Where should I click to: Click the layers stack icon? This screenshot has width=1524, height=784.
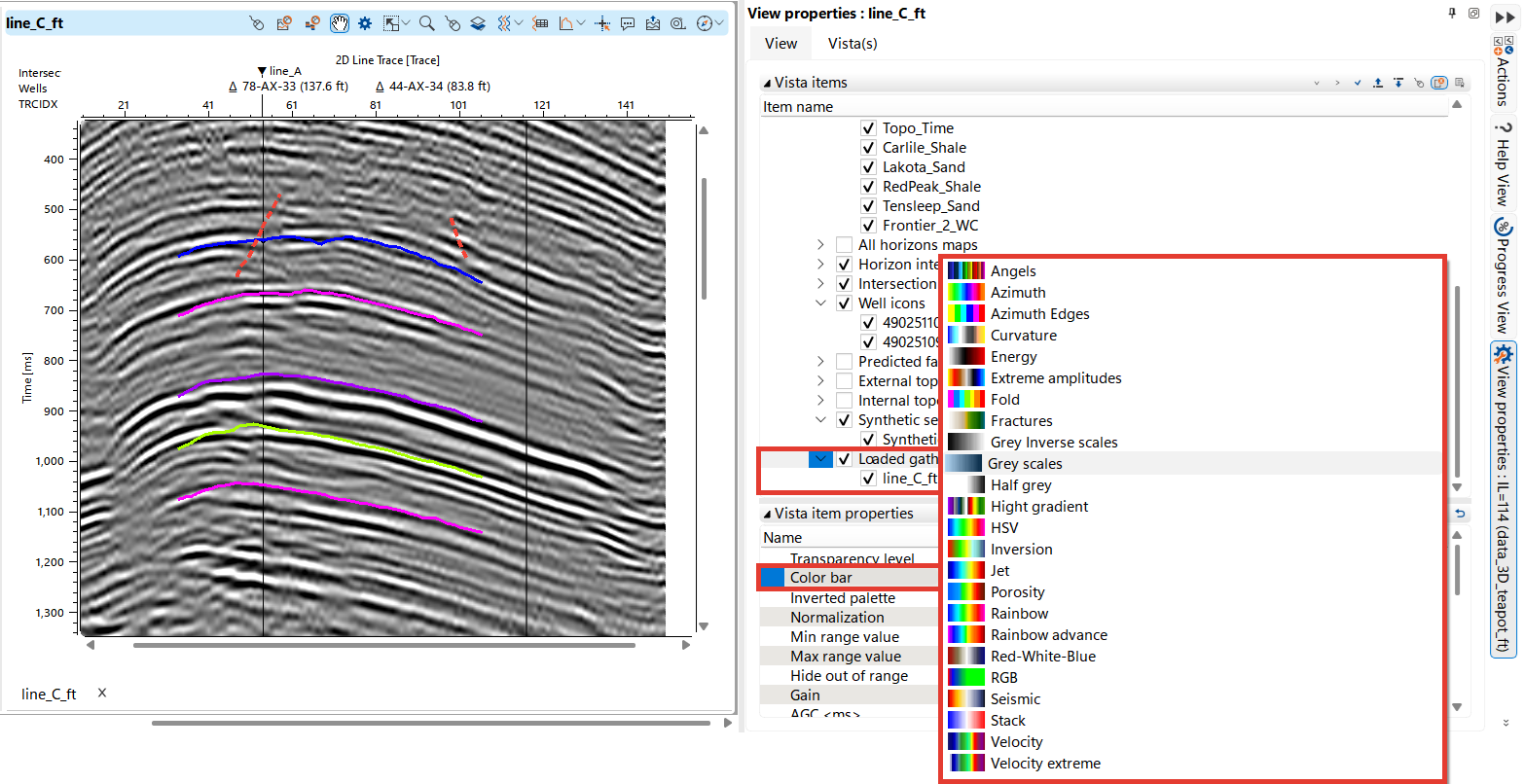[478, 21]
